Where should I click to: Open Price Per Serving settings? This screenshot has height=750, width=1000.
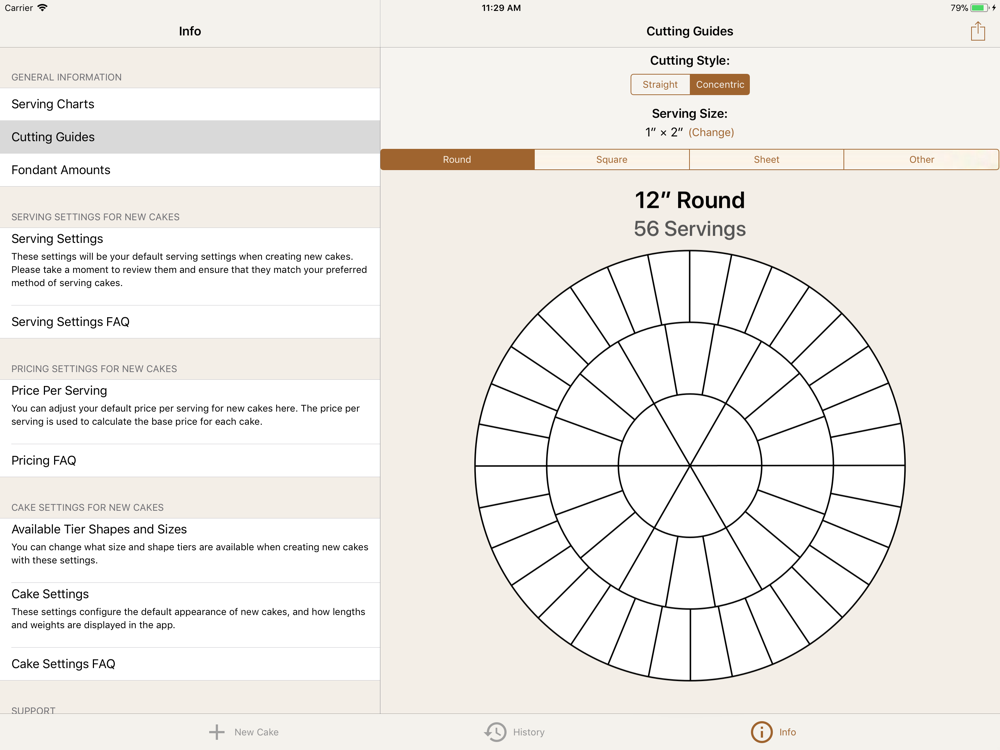point(190,411)
